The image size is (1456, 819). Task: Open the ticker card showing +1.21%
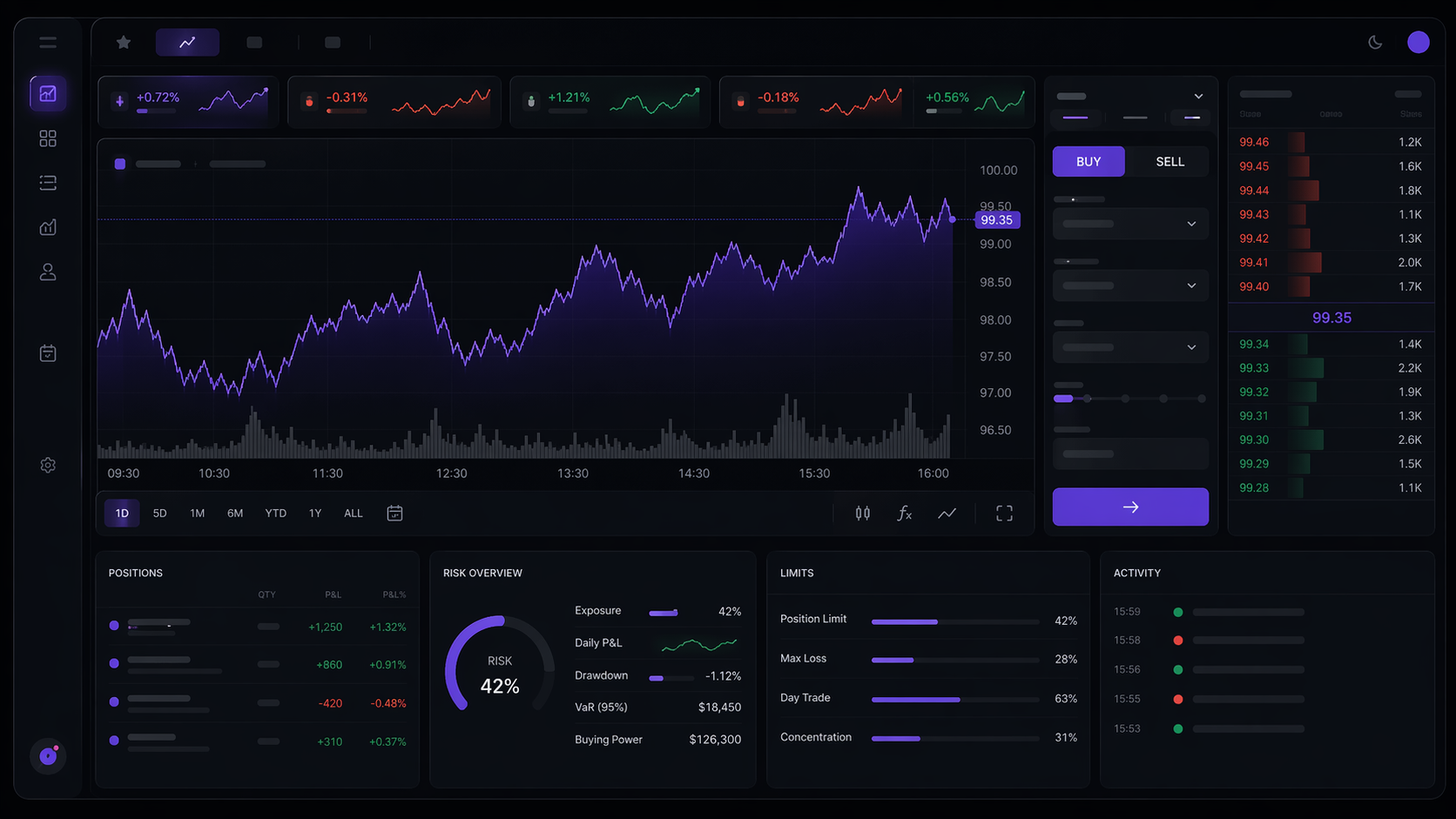click(610, 102)
